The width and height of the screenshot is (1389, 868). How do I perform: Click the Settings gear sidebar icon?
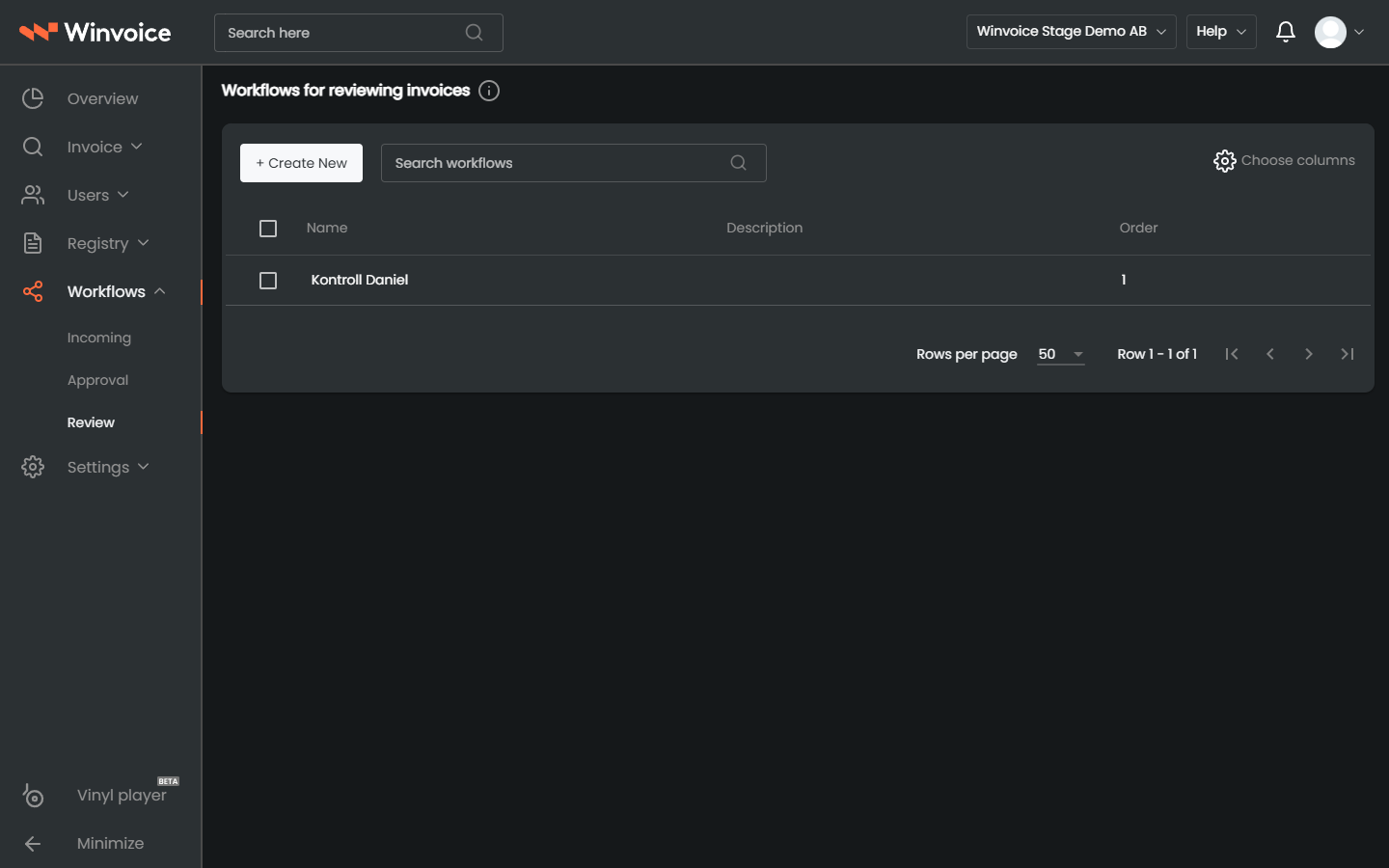click(33, 467)
